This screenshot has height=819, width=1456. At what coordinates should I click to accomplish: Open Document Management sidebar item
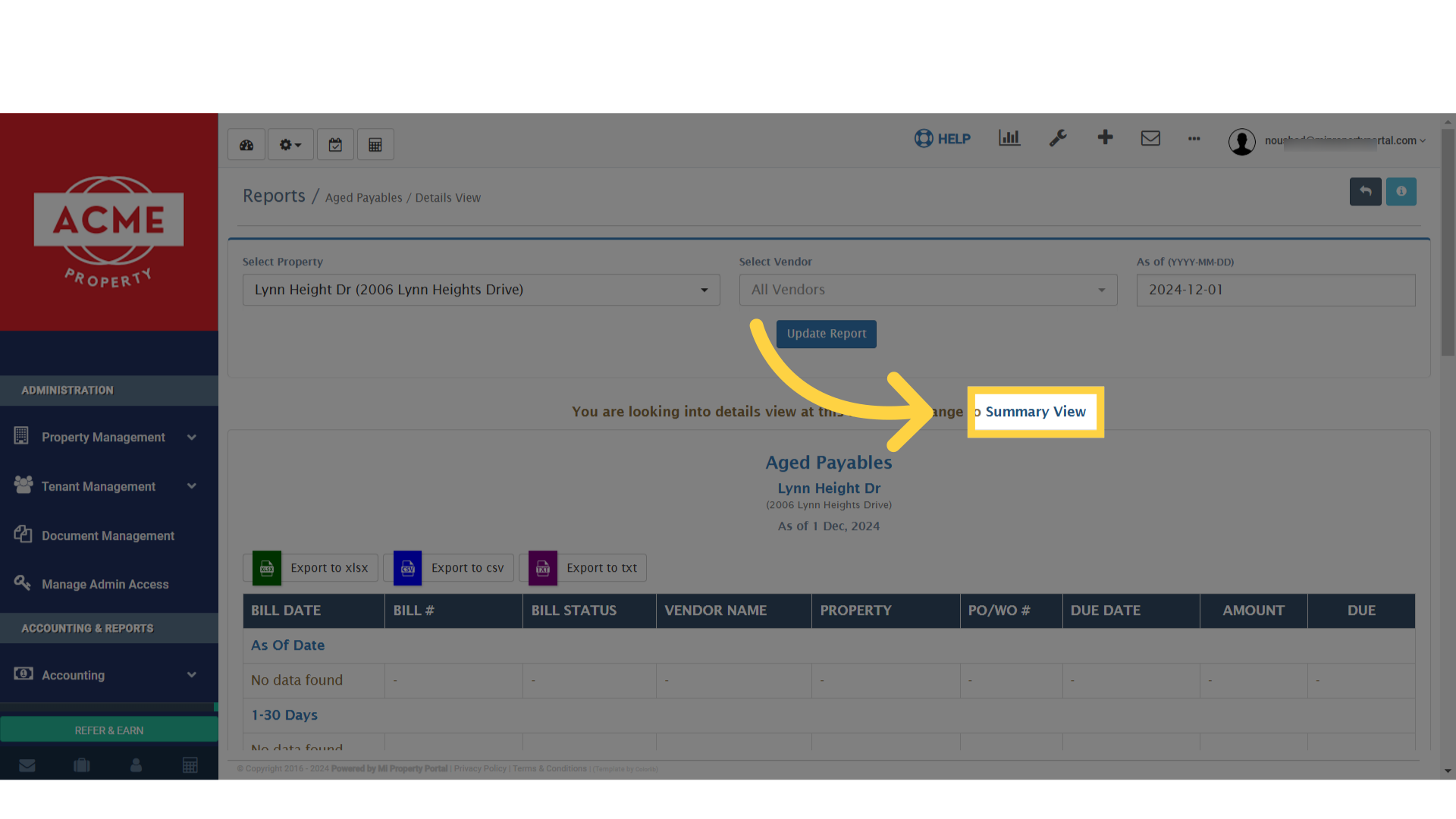(x=108, y=536)
